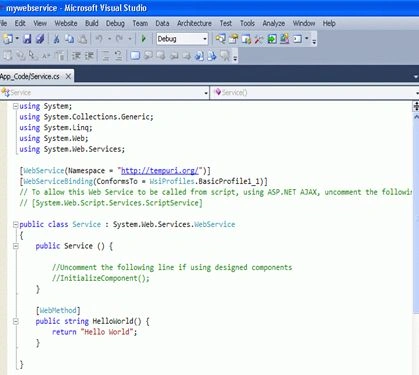The width and height of the screenshot is (419, 375).
Task: Open the Edit menu
Action: 20,23
